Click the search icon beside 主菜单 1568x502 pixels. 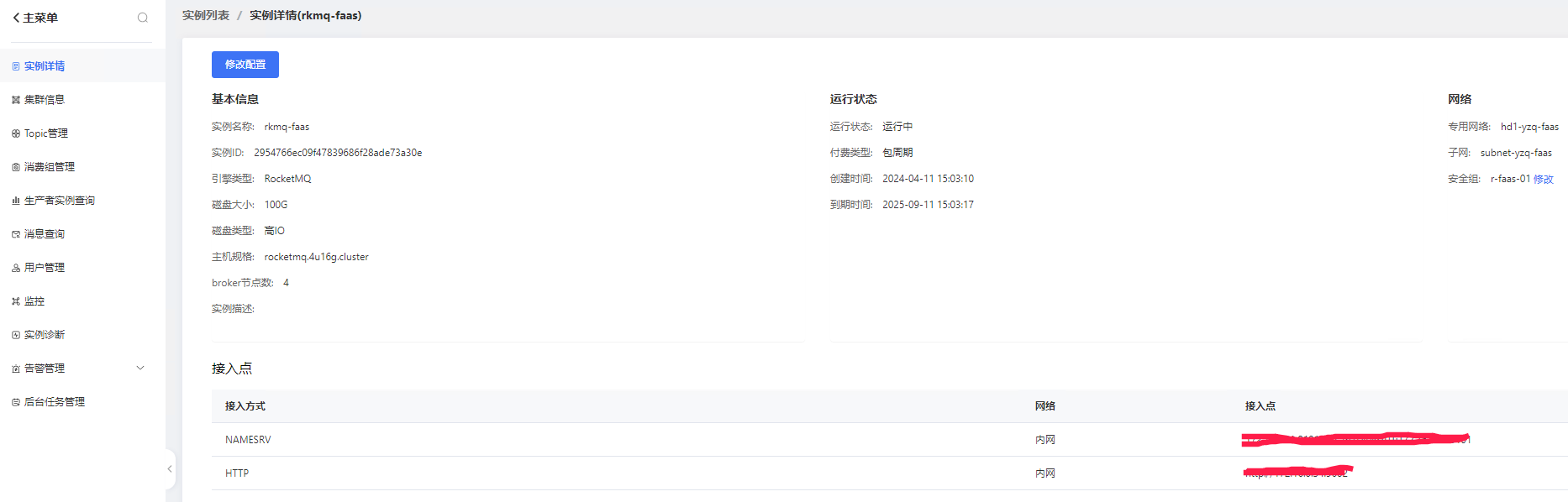point(143,18)
